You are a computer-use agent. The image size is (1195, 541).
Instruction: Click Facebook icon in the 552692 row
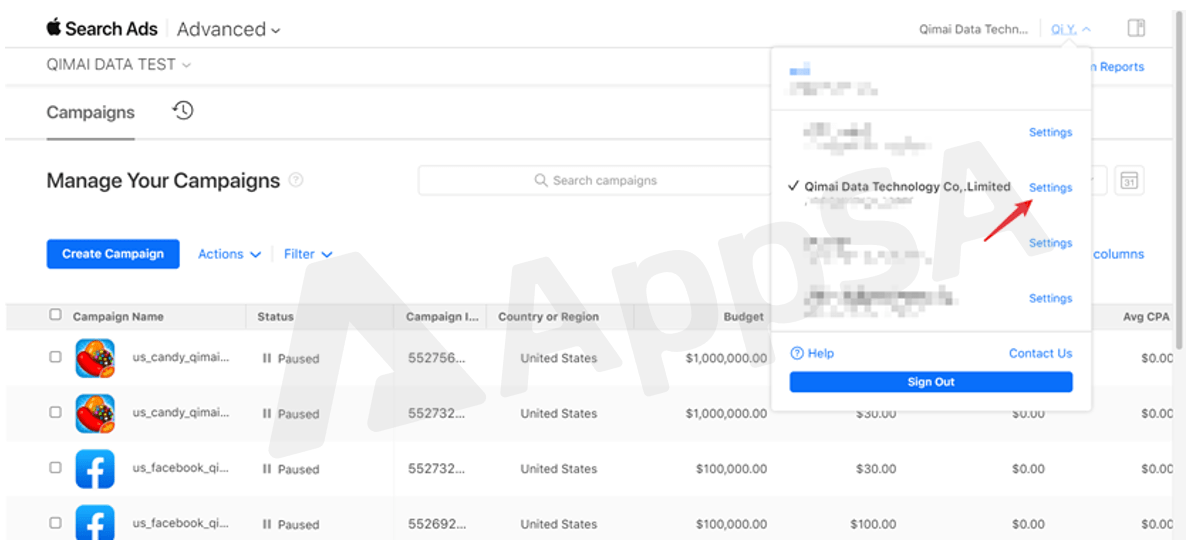[x=95, y=523]
